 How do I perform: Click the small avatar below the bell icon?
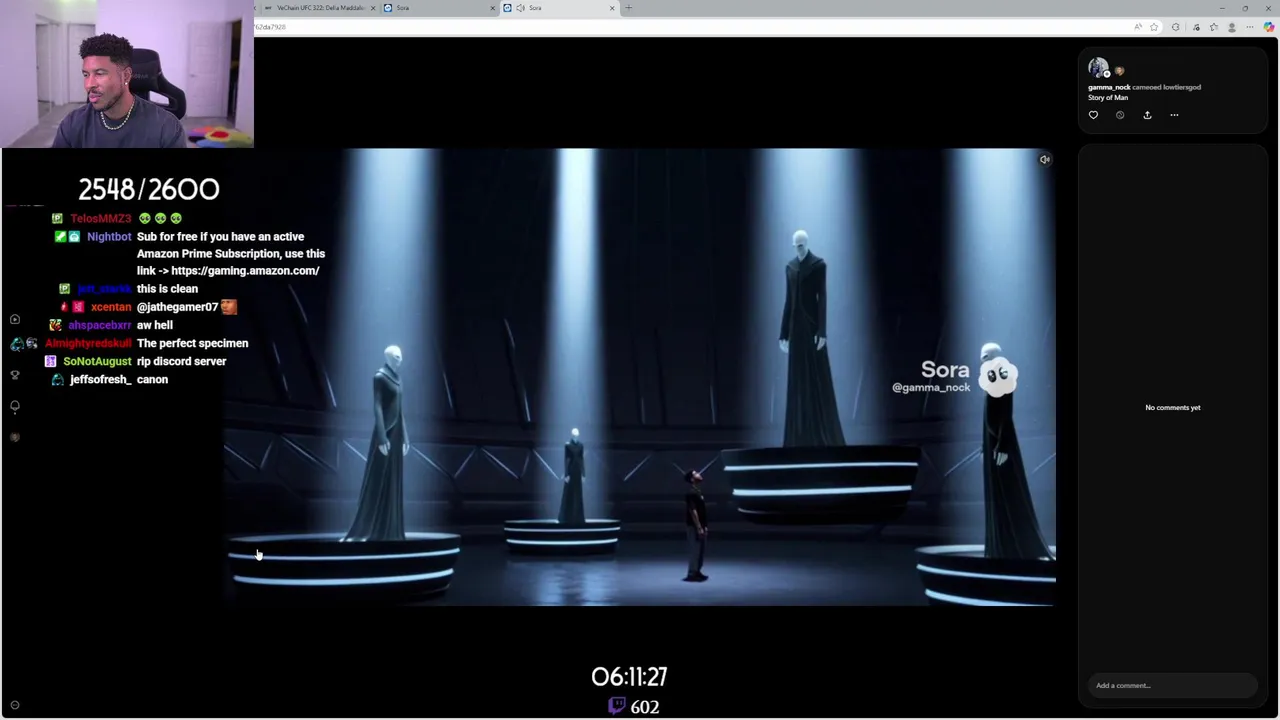[15, 437]
